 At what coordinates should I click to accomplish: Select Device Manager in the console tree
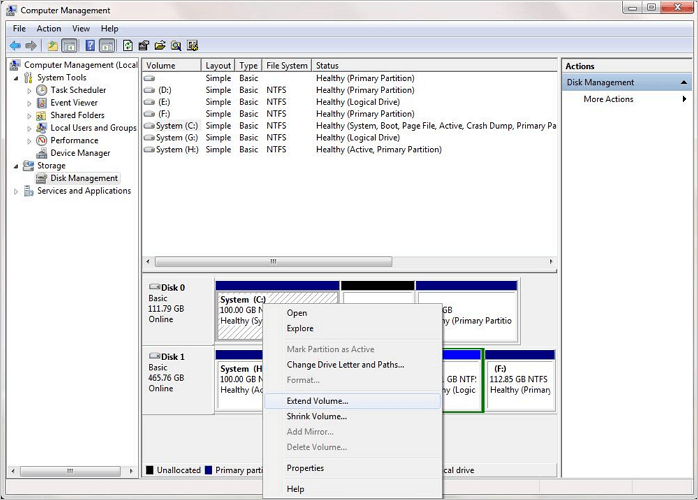tap(80, 153)
